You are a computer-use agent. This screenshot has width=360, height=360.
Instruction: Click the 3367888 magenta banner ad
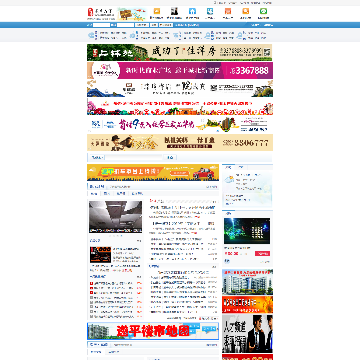[180, 71]
